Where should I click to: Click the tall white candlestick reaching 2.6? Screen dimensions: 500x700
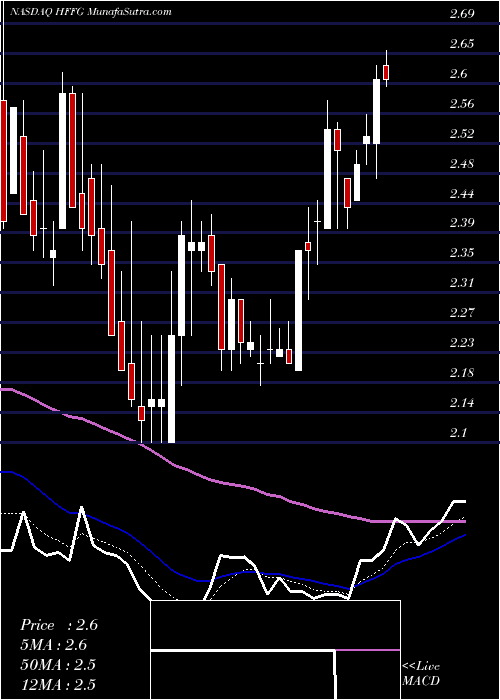376,112
